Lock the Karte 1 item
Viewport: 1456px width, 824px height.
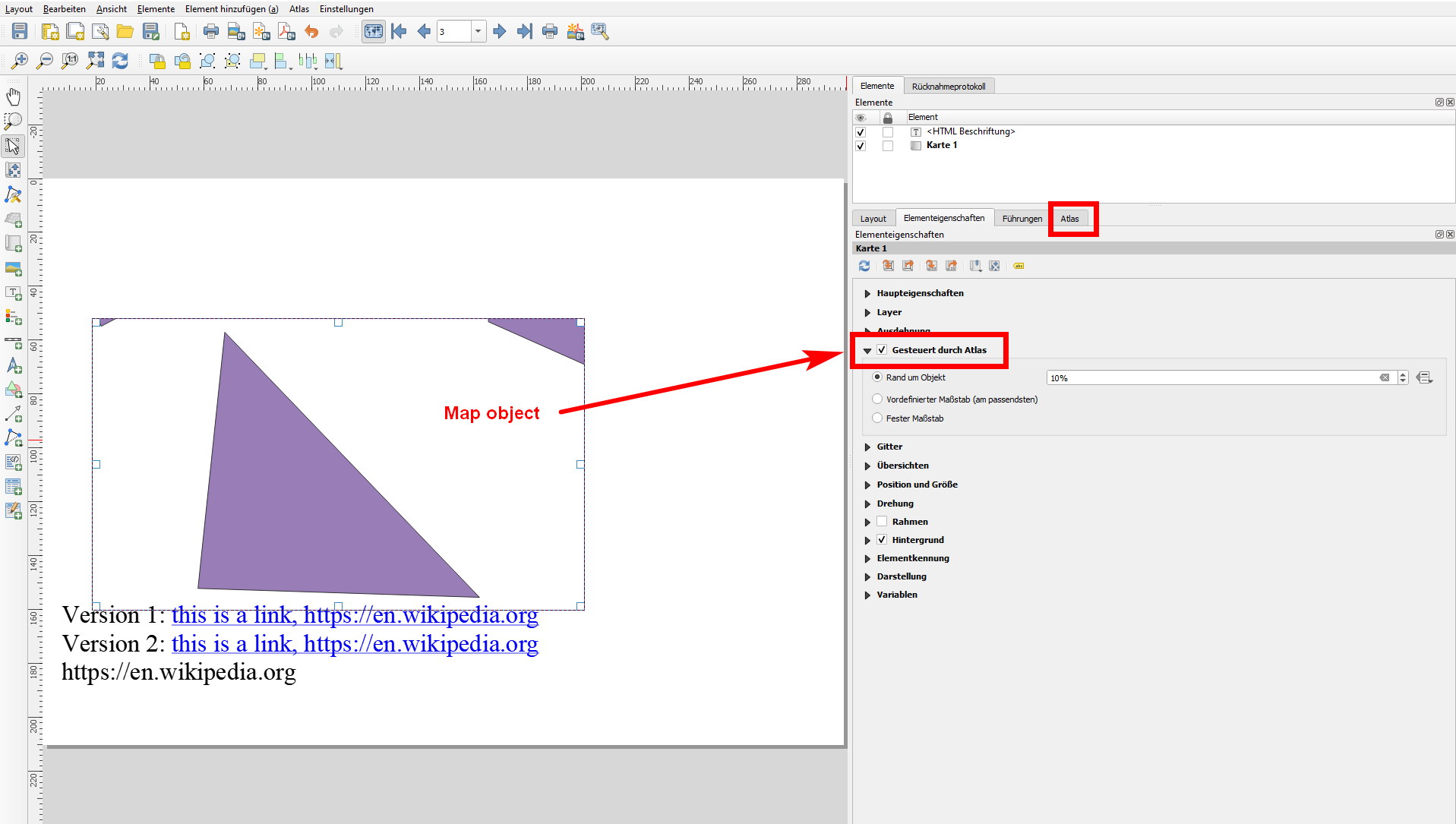pyautogui.click(x=888, y=146)
